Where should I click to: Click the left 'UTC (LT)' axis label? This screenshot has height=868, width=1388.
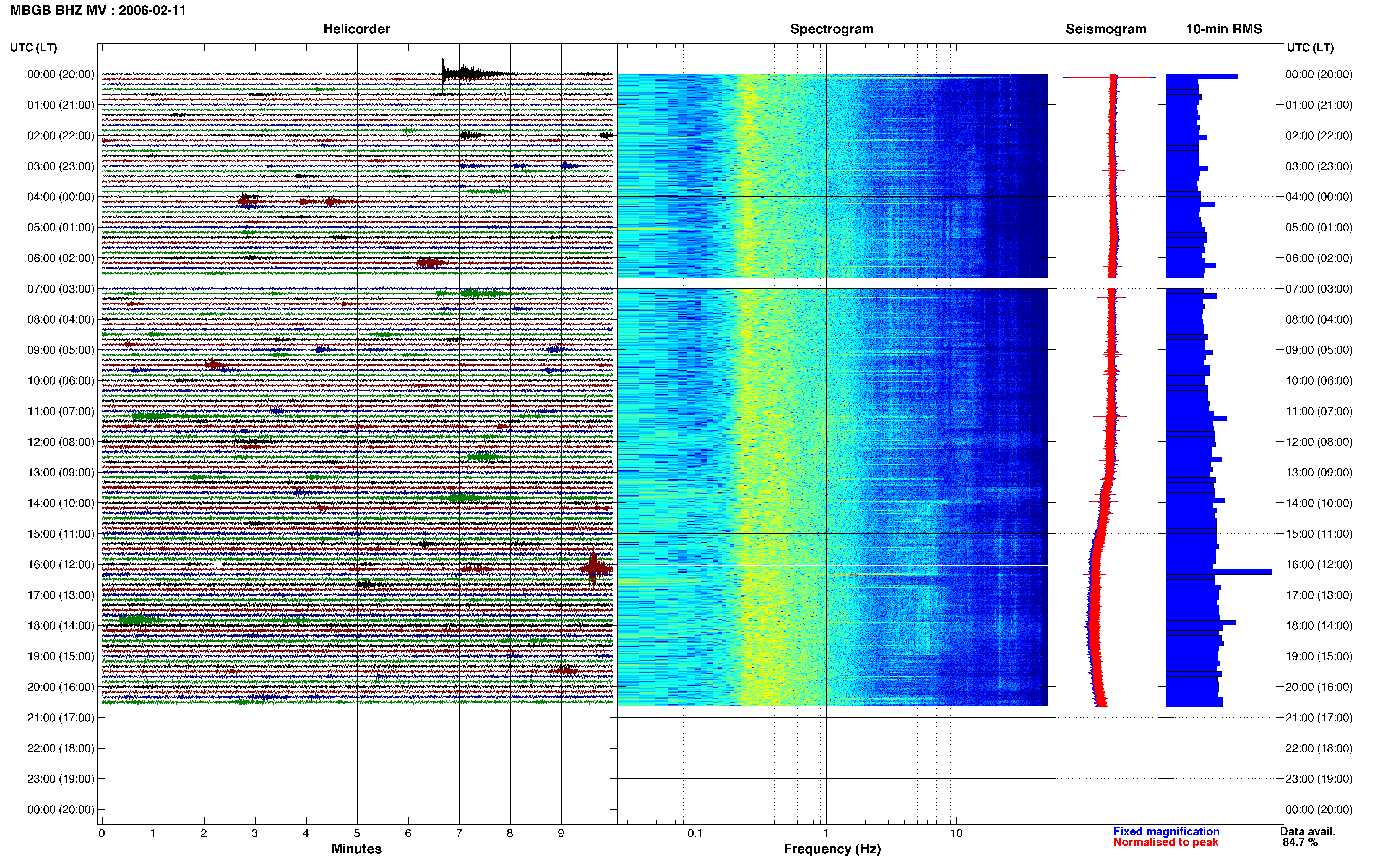click(34, 48)
